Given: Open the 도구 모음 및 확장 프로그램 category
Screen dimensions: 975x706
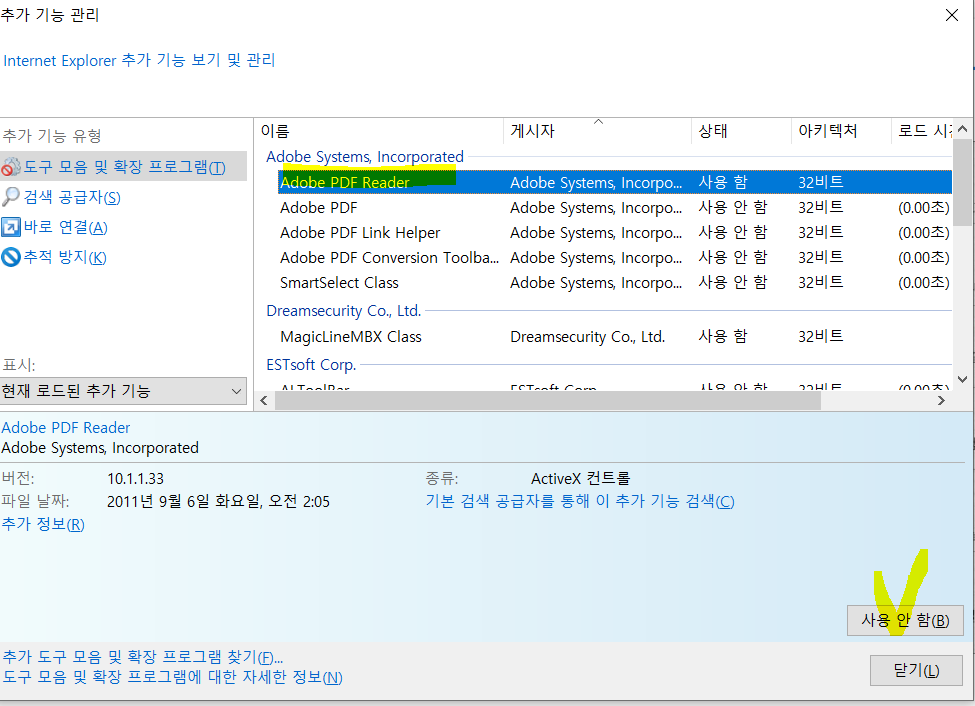Looking at the screenshot, I should [x=124, y=167].
